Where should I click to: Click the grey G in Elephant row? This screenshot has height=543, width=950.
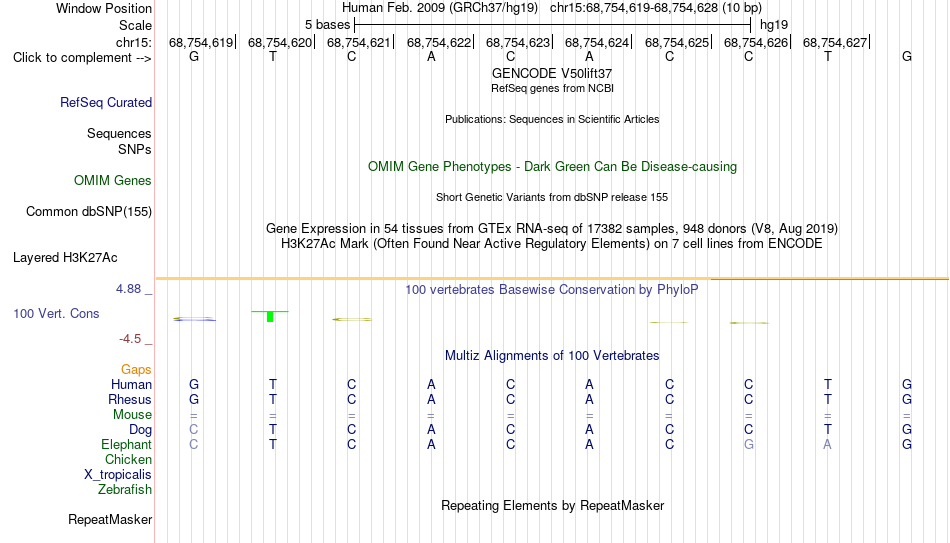click(x=749, y=444)
